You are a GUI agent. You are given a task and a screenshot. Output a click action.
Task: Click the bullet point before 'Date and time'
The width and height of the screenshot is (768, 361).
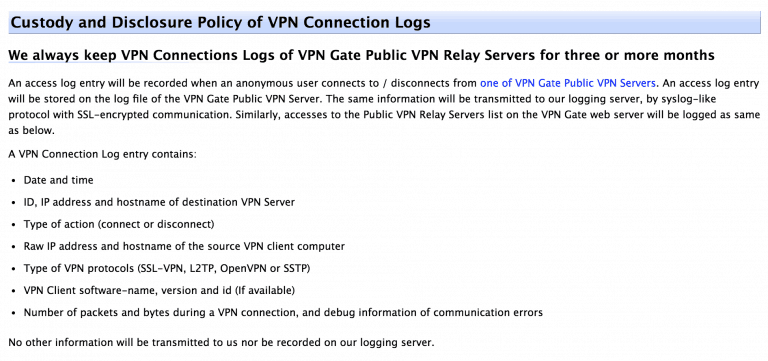(13, 181)
